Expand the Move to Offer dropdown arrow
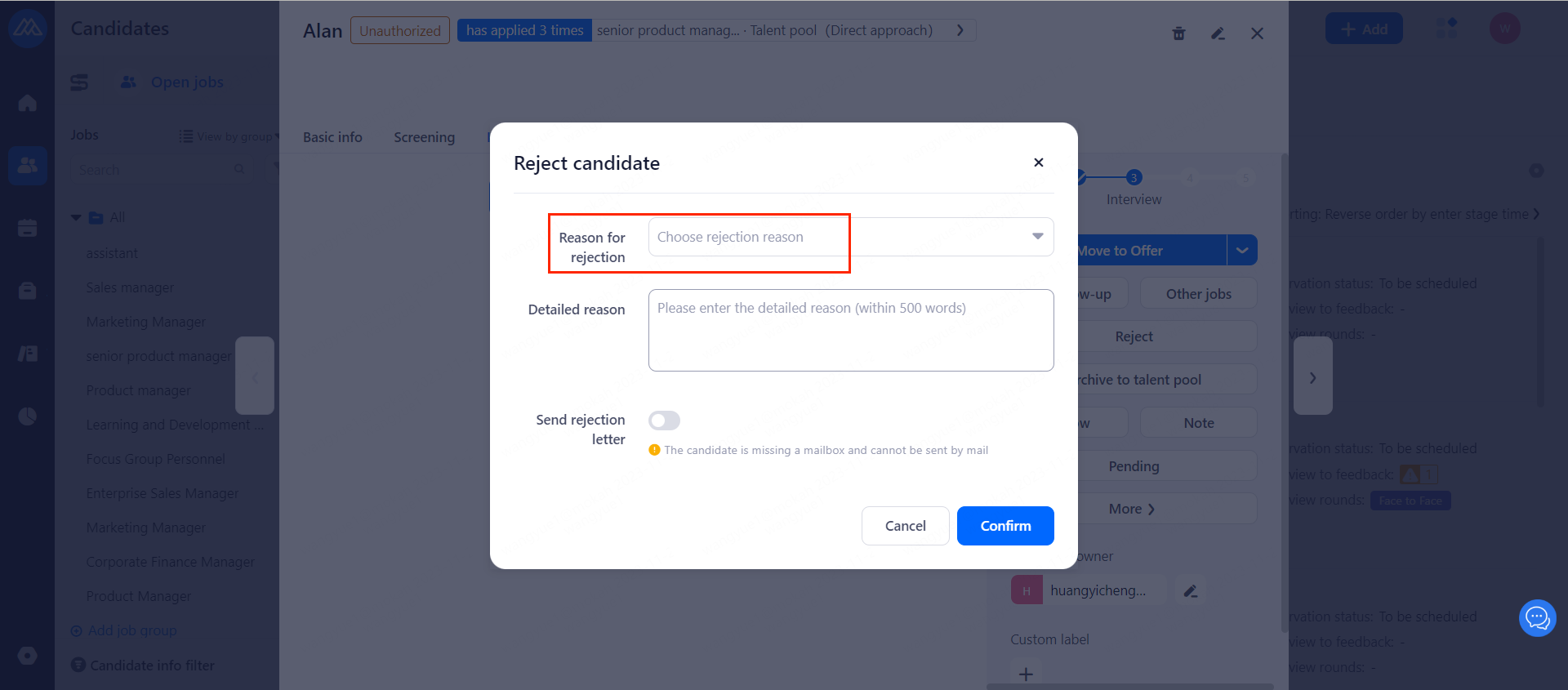 [x=1241, y=251]
